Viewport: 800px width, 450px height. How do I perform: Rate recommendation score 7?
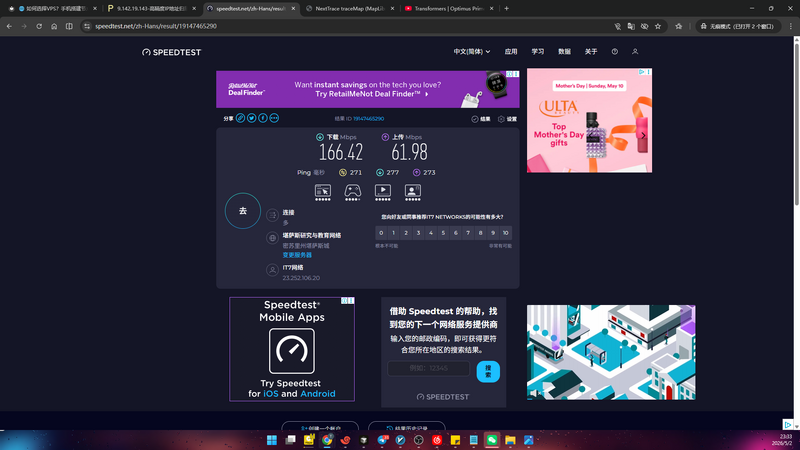(468, 233)
